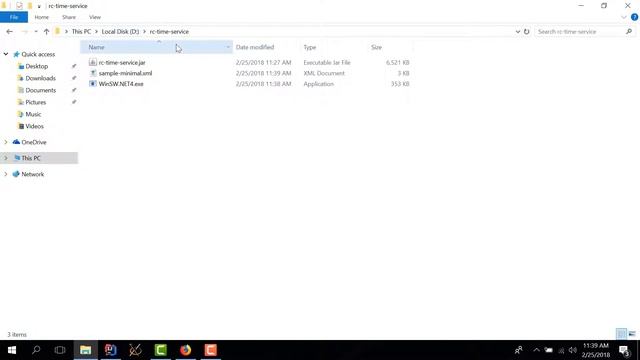Image resolution: width=640 pixels, height=360 pixels.
Task: Open the Windows Start menu
Action: pos(12,350)
